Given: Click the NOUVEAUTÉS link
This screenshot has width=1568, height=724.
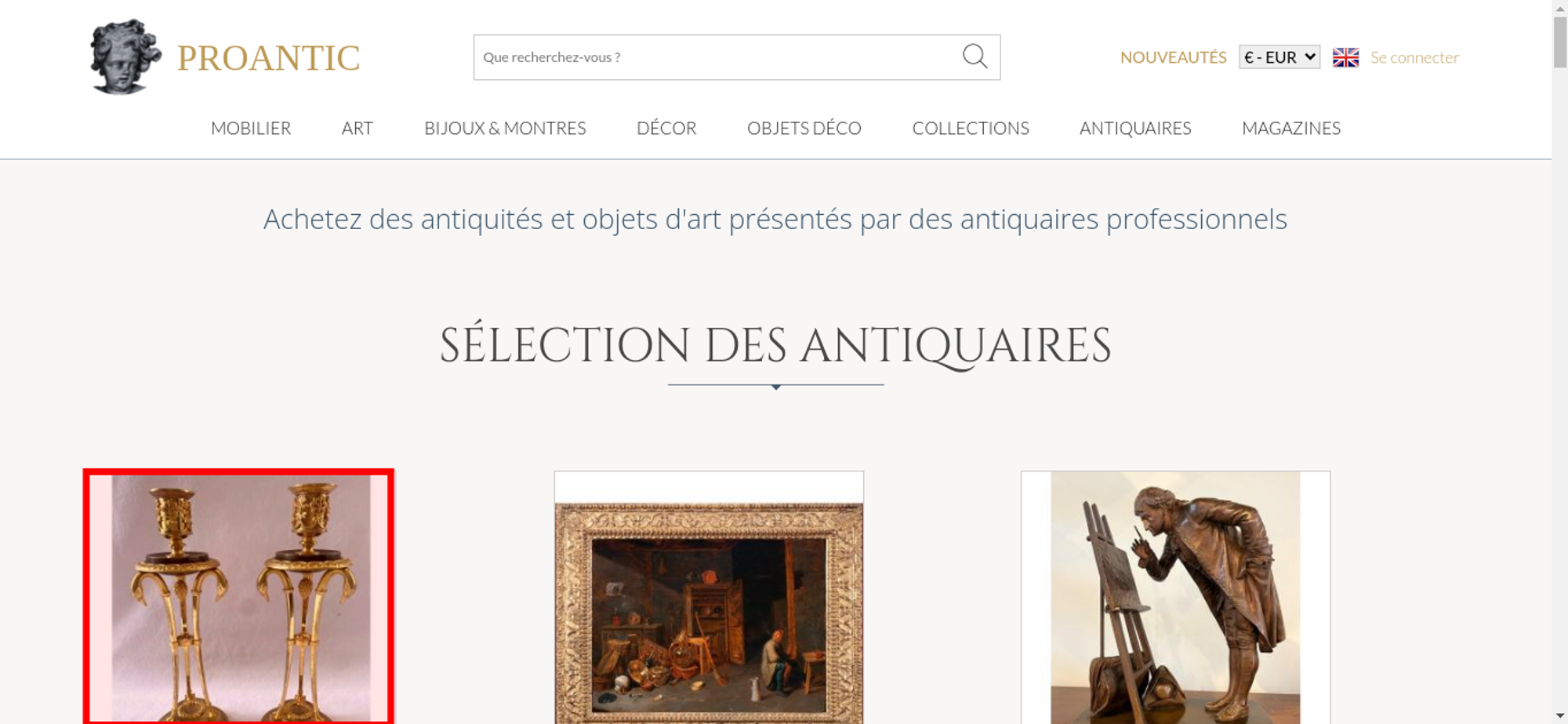Looking at the screenshot, I should click(1173, 57).
